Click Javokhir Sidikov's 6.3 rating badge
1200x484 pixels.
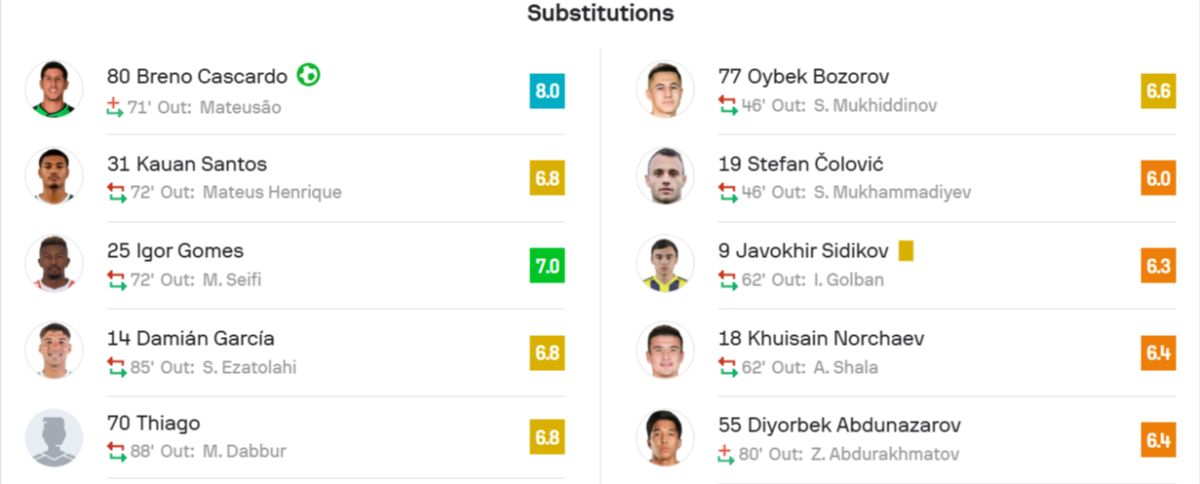tap(1158, 265)
